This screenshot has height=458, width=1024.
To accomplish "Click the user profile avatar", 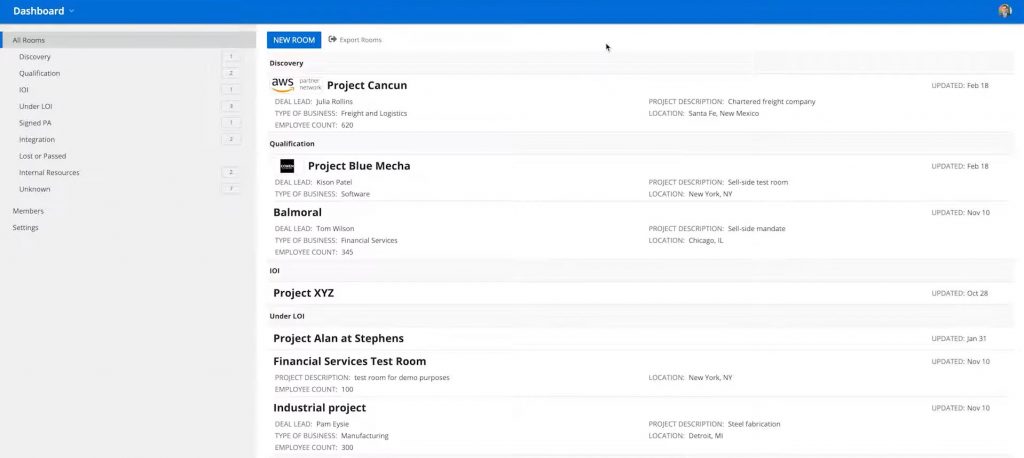I will coord(1005,11).
